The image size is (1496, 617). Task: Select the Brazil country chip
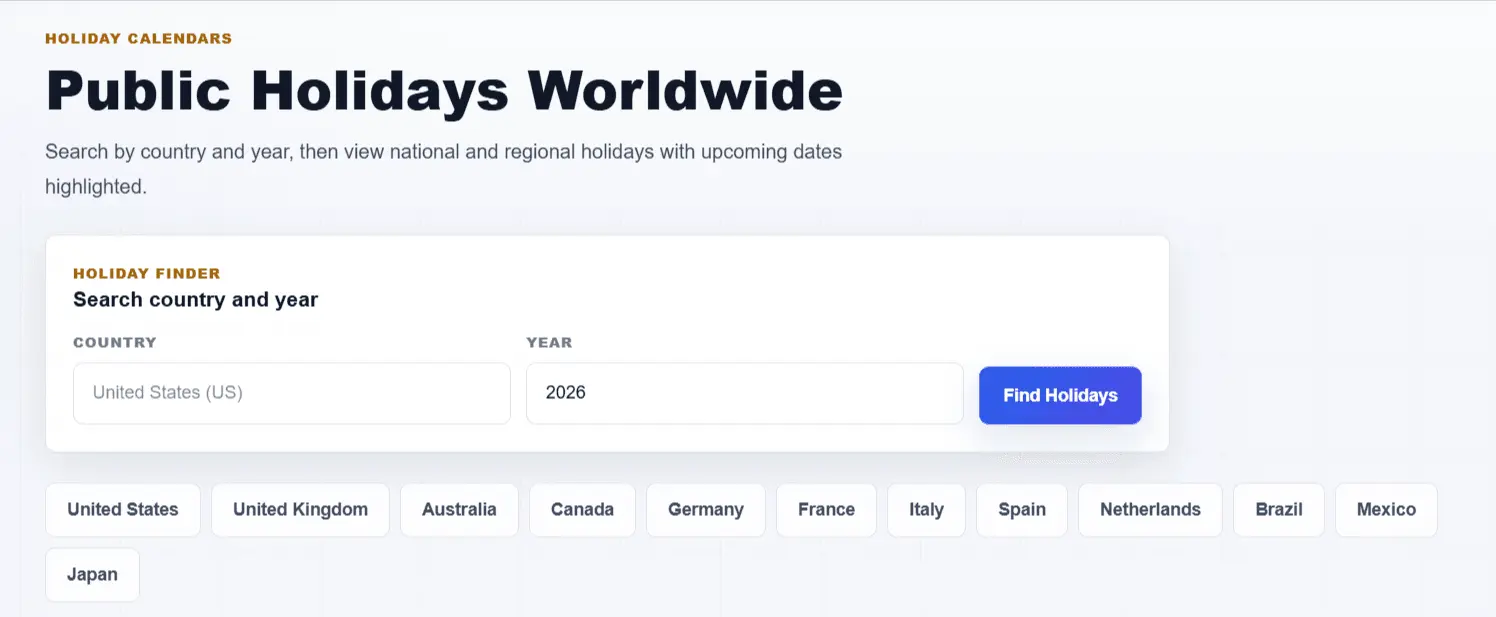click(x=1279, y=510)
